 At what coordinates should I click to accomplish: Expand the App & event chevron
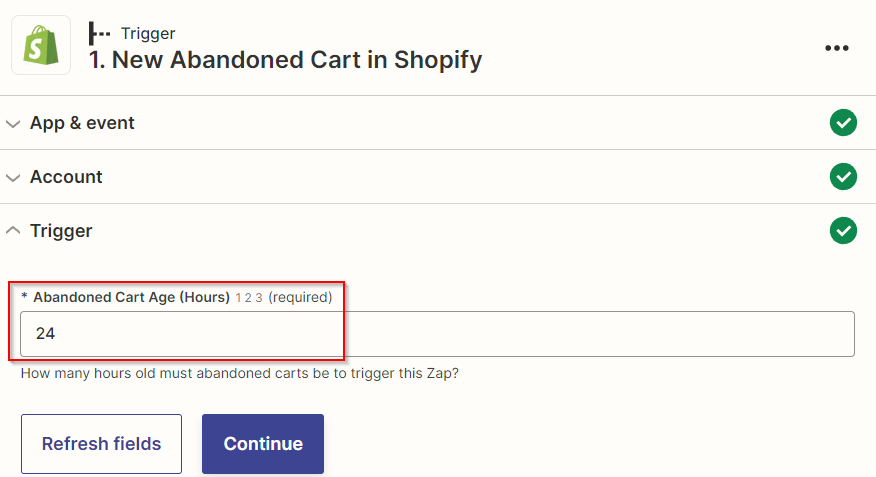13,123
